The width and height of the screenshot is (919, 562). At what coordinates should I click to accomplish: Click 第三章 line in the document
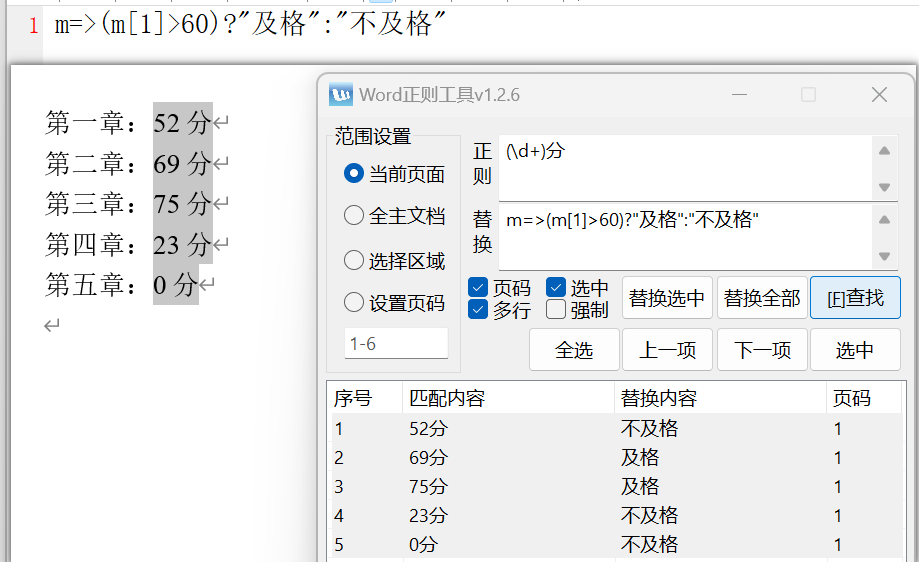point(137,204)
